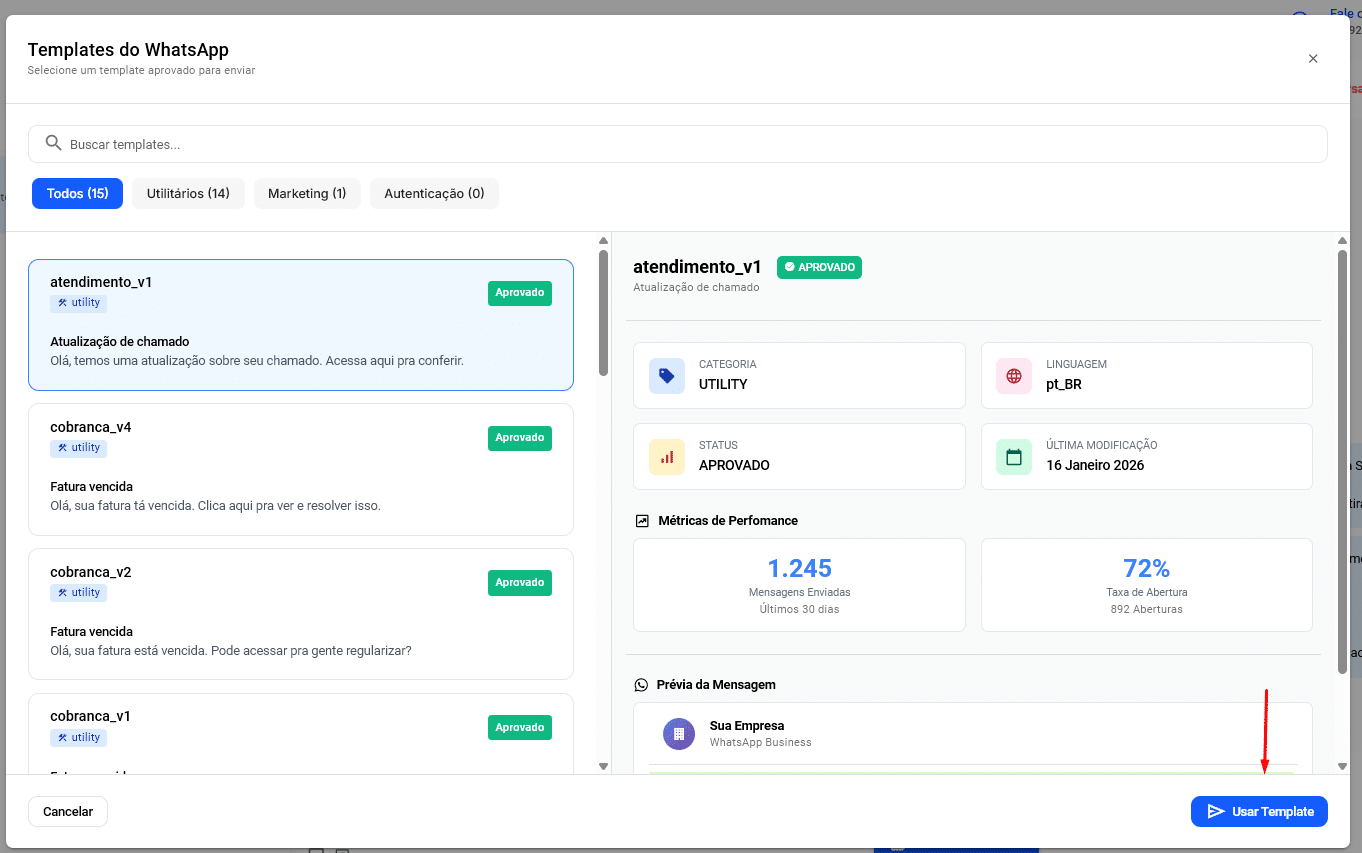Click the wrench utility badge on atendimento_v1
This screenshot has width=1362, height=853.
tap(78, 302)
